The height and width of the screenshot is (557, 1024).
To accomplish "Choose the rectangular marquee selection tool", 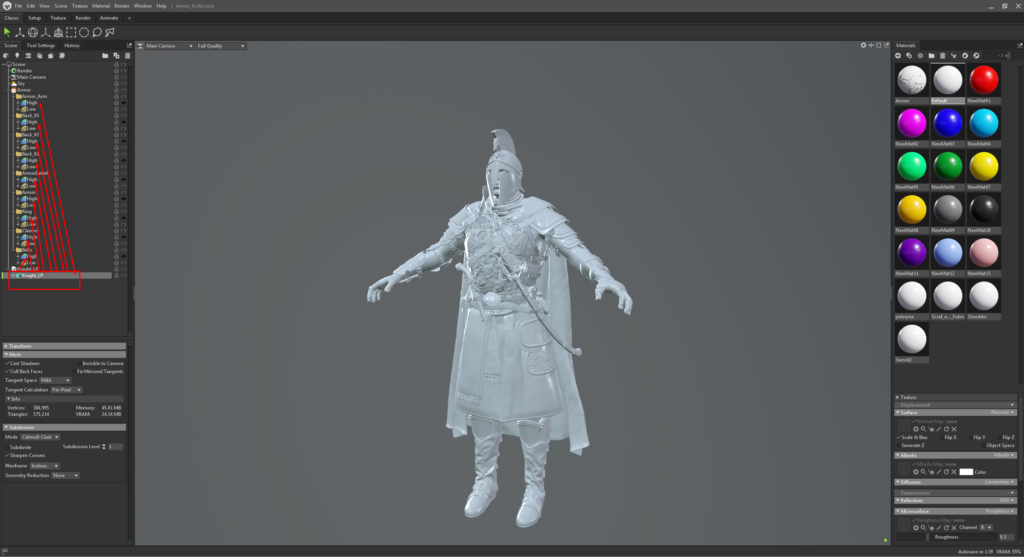I will coord(71,32).
